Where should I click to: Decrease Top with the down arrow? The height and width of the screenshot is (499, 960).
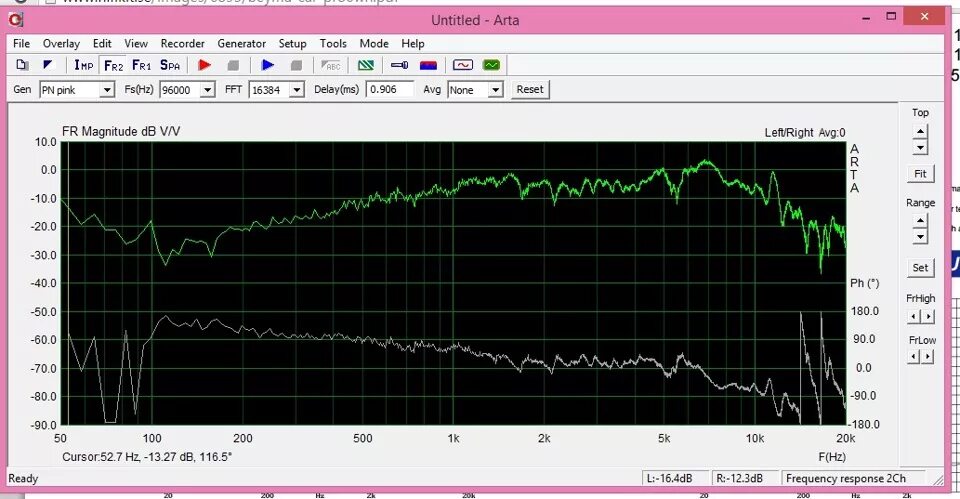click(920, 147)
